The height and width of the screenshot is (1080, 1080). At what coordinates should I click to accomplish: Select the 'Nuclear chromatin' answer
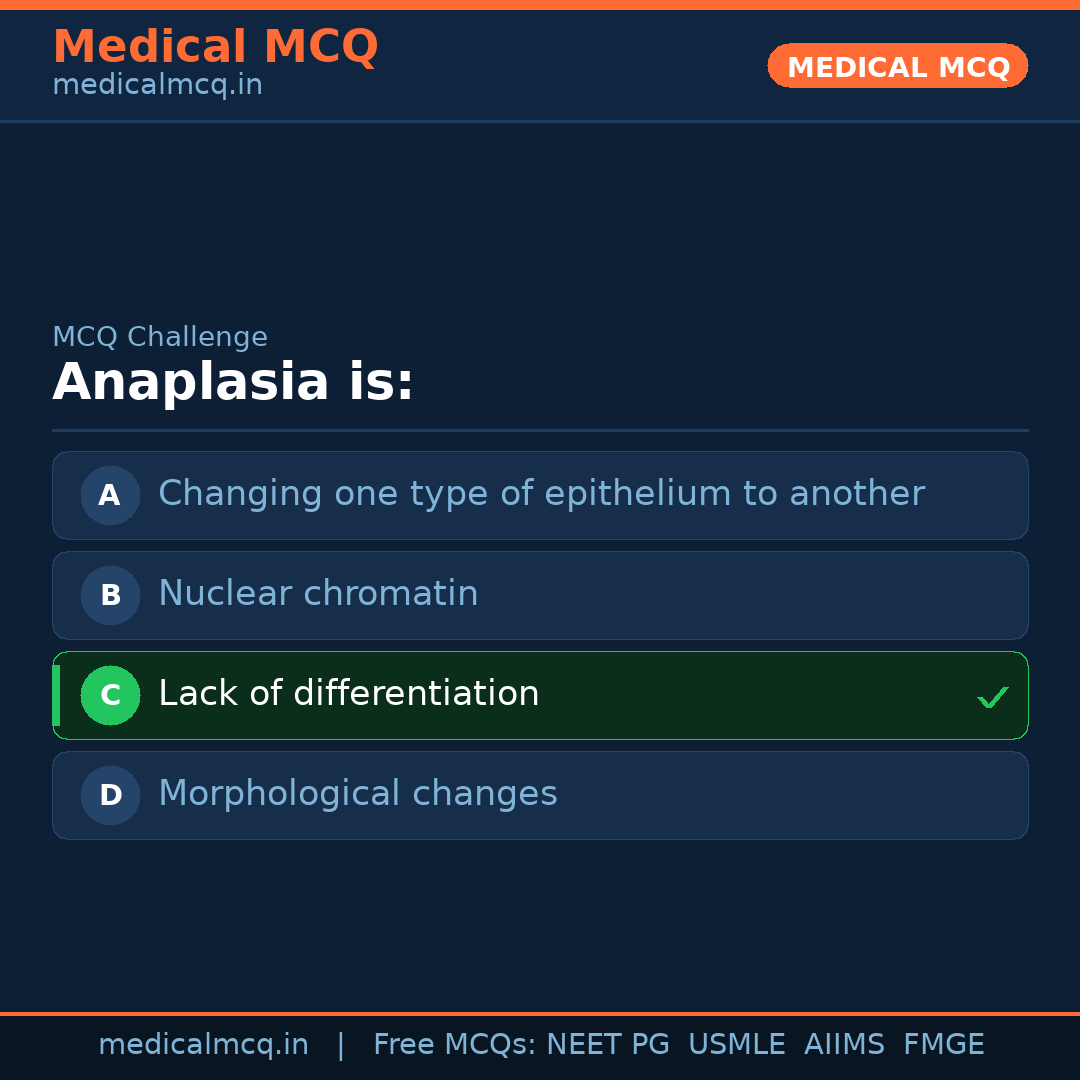(318, 594)
